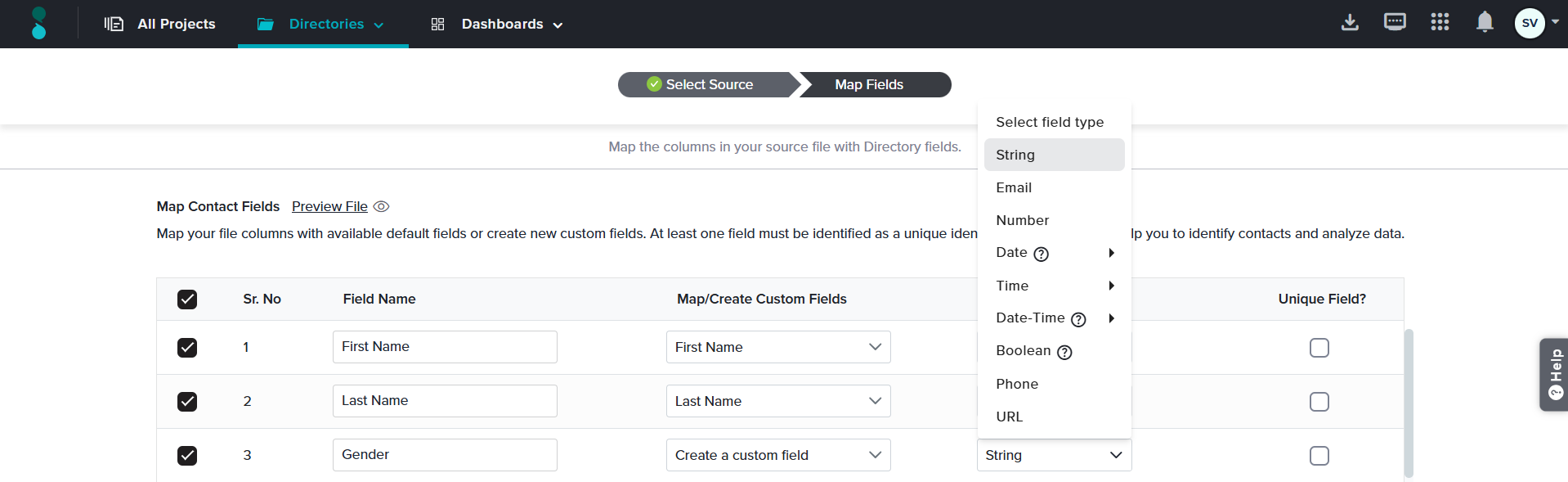Choose Phone in the field type menu

pyautogui.click(x=1017, y=384)
